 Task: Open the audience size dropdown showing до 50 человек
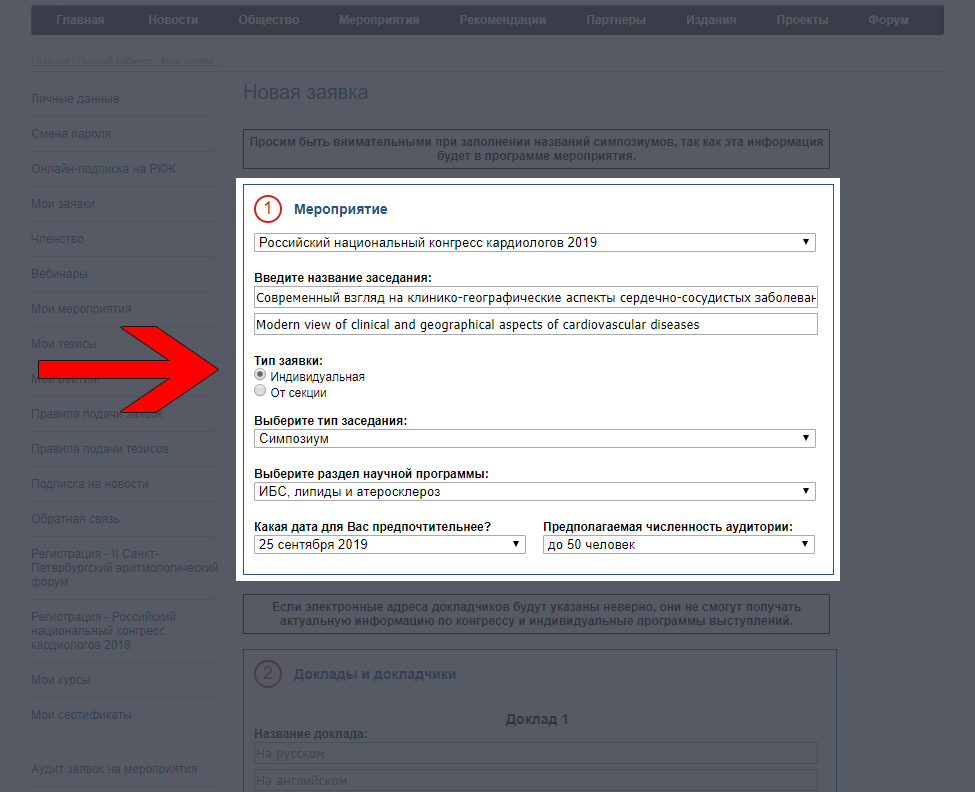pos(679,545)
